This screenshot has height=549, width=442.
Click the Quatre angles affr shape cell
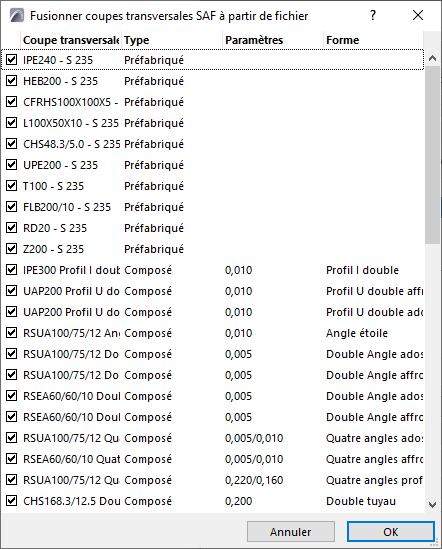pos(374,459)
